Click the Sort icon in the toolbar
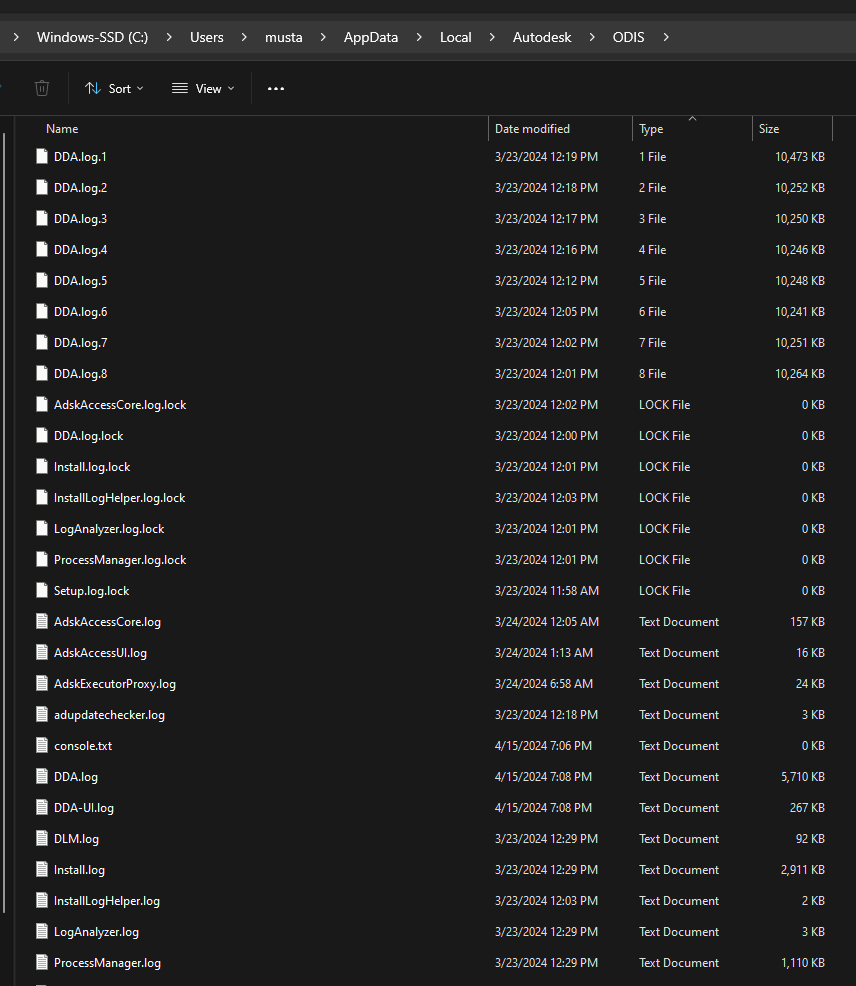856x986 pixels. [91, 88]
